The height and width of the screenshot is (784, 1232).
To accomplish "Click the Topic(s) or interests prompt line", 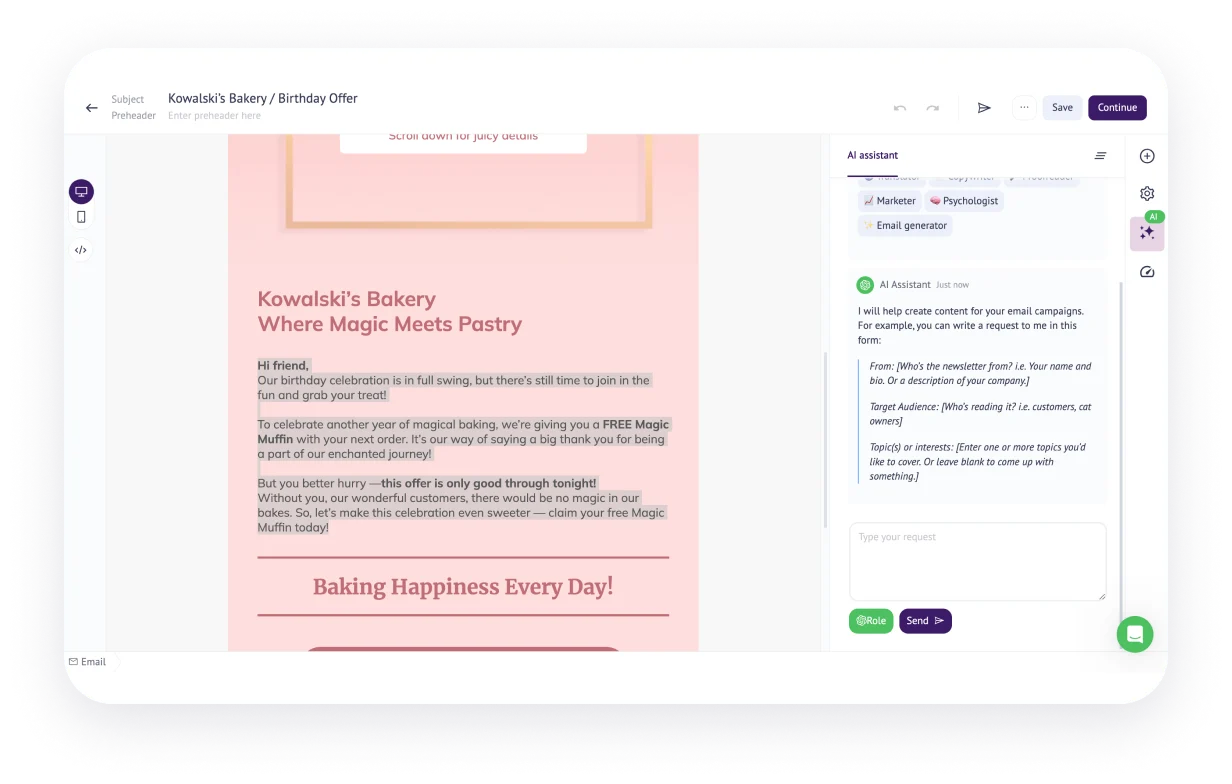I will (978, 462).
